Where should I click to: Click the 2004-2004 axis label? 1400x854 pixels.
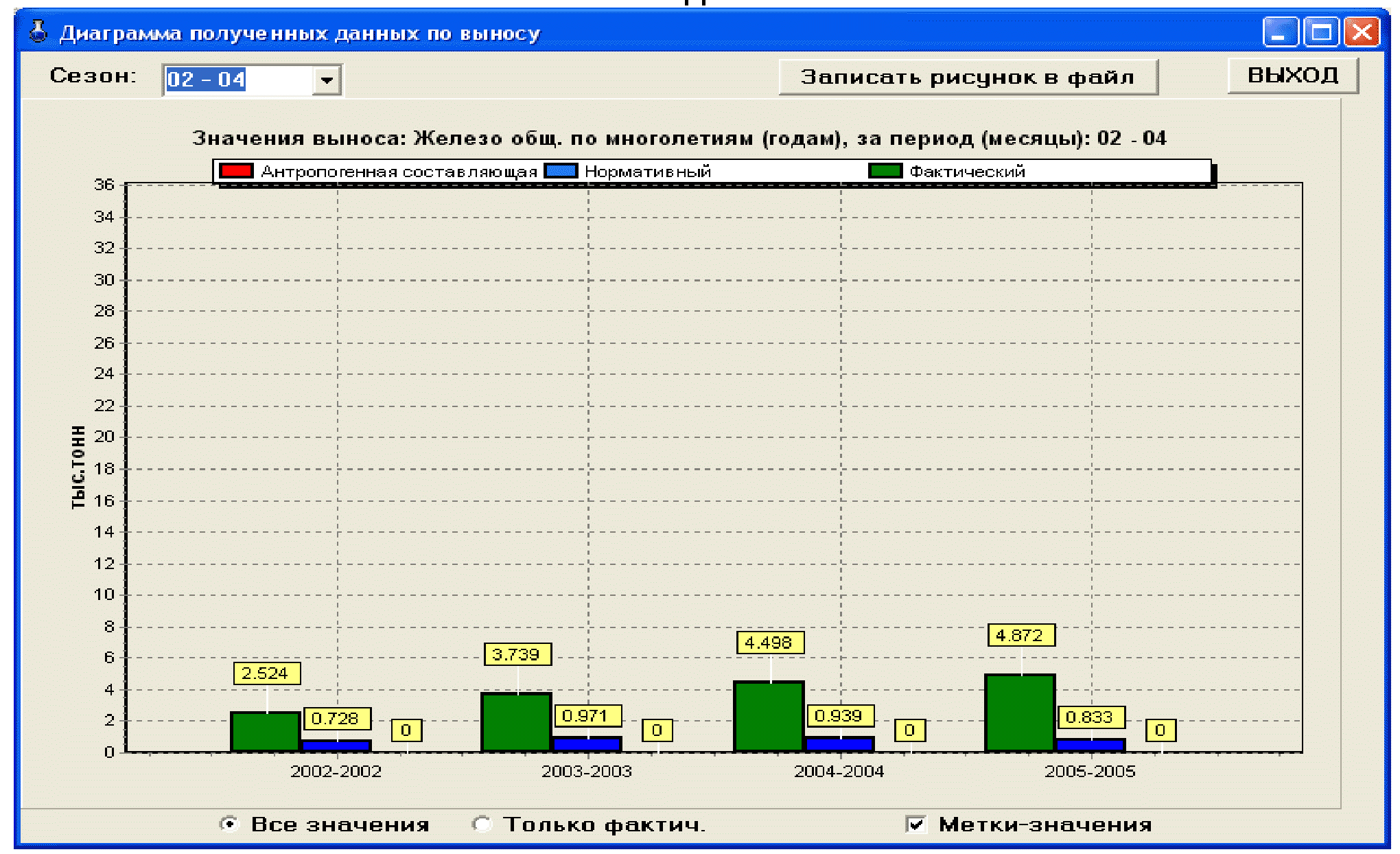[839, 772]
